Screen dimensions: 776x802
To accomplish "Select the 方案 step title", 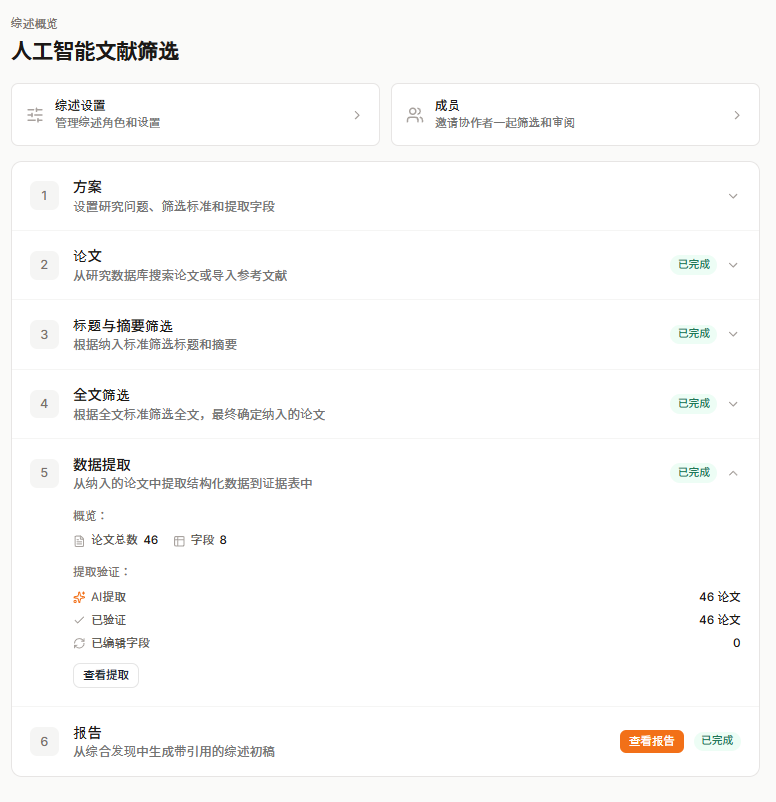I will tap(87, 187).
